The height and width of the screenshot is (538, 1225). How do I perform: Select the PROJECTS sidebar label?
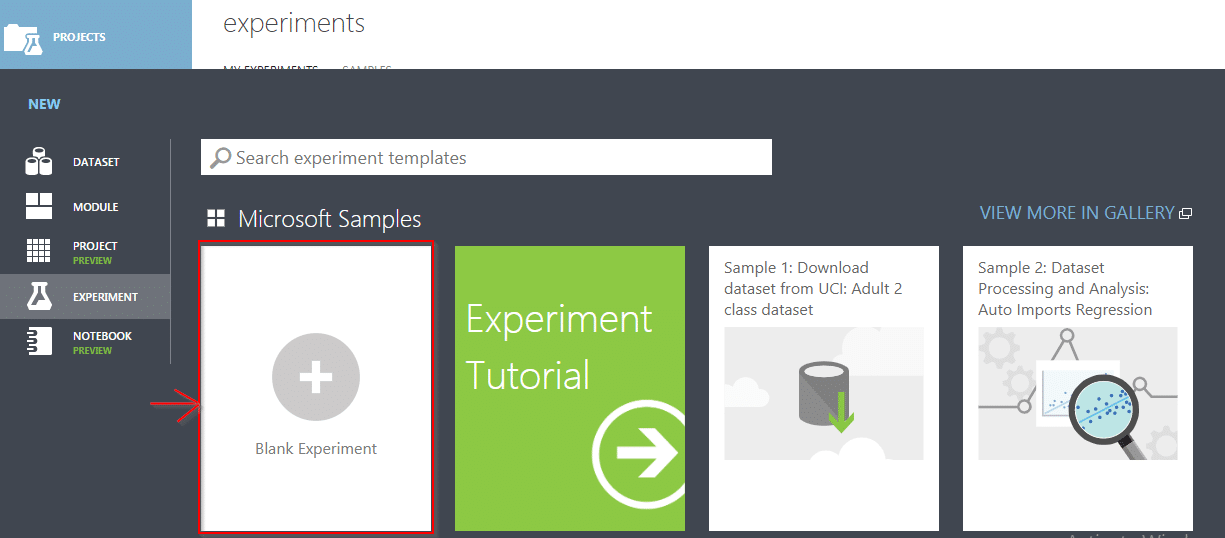pyautogui.click(x=79, y=37)
